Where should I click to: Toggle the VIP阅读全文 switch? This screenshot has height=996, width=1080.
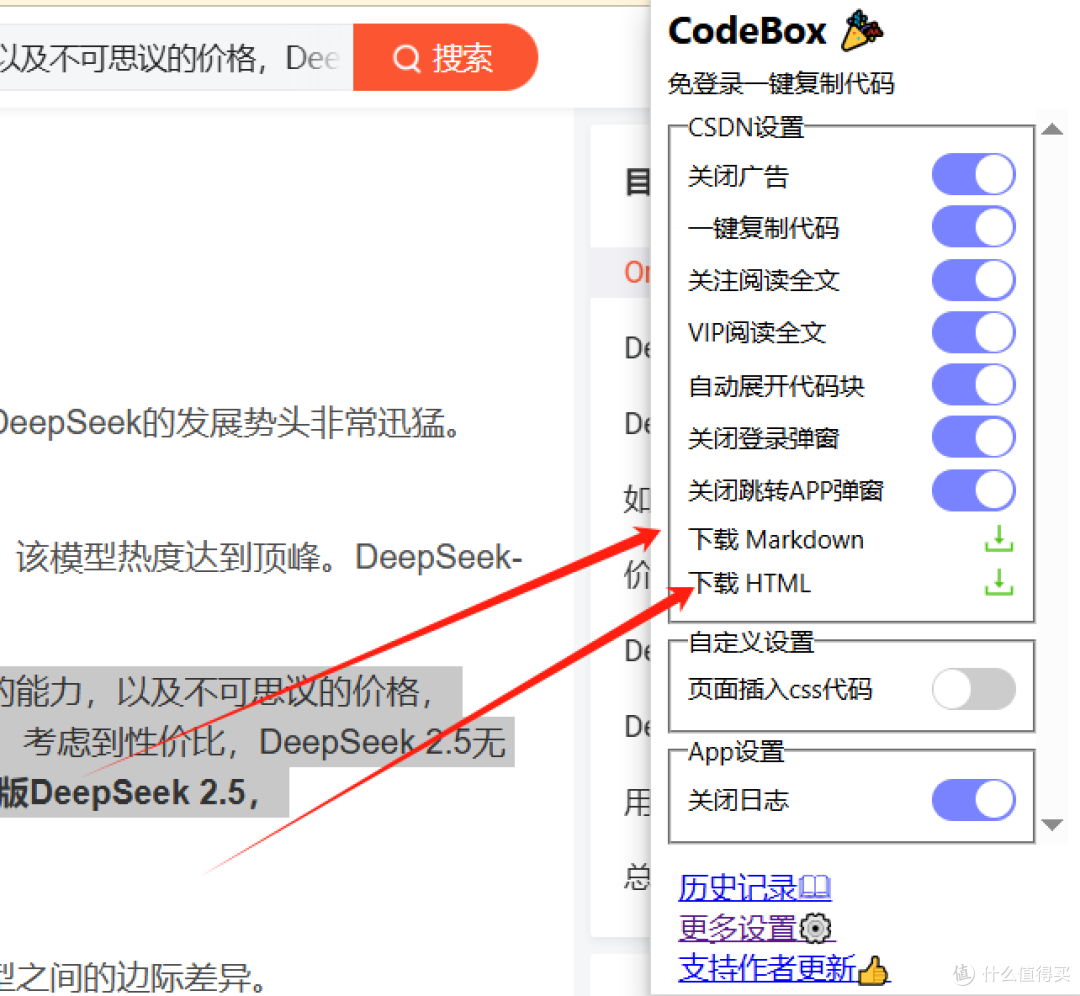tap(973, 332)
